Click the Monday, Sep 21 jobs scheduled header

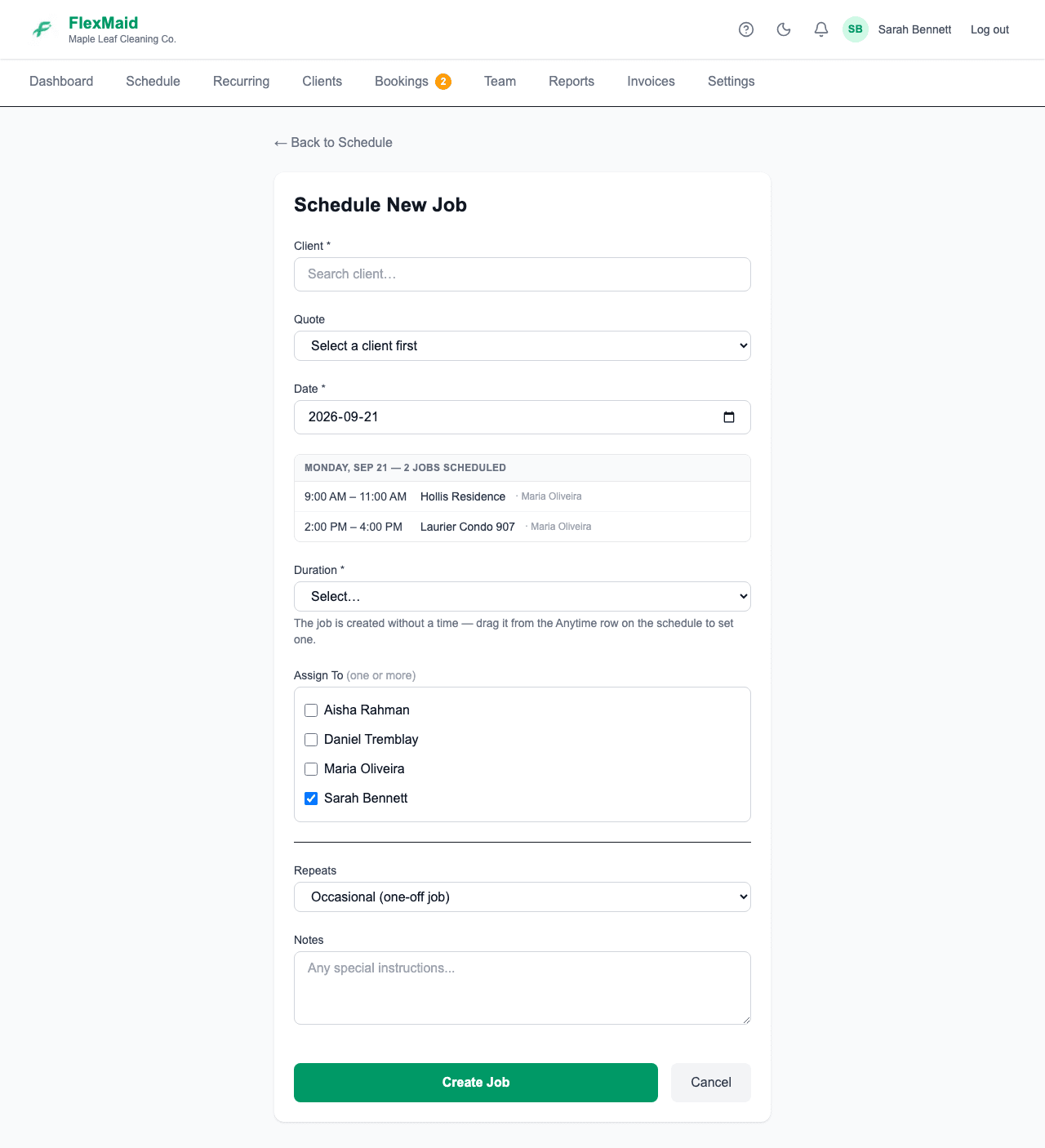(x=522, y=468)
